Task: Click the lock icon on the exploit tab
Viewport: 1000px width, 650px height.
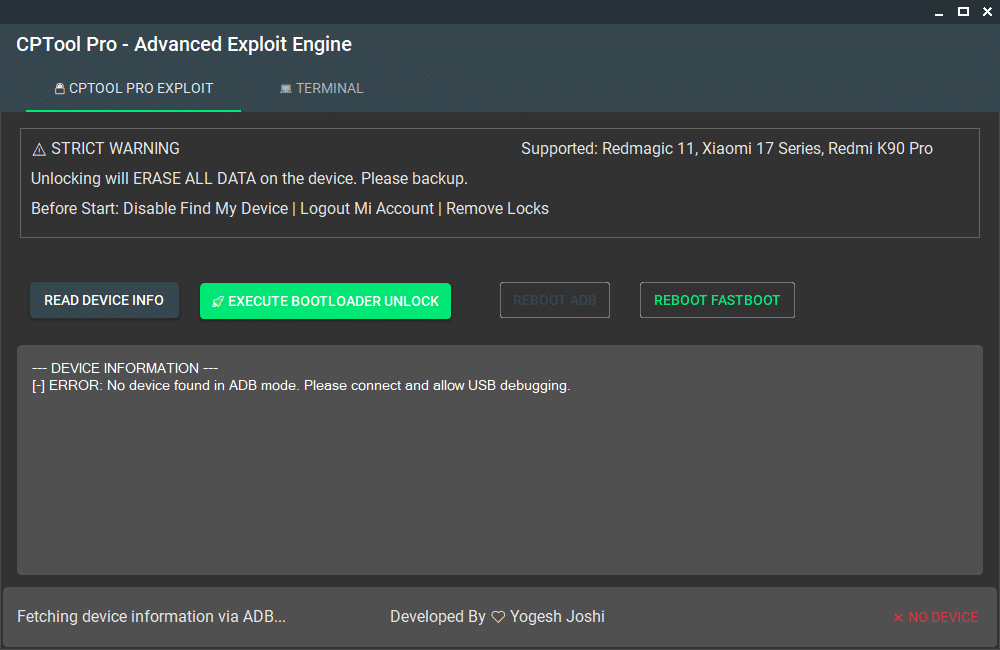Action: point(60,88)
